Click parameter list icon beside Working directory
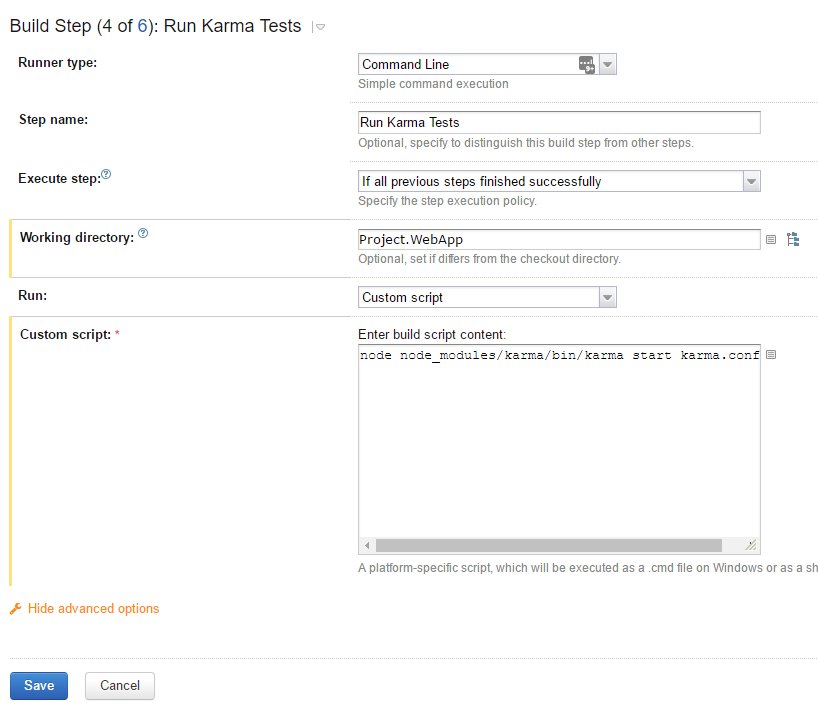The height and width of the screenshot is (709, 818). coord(771,239)
